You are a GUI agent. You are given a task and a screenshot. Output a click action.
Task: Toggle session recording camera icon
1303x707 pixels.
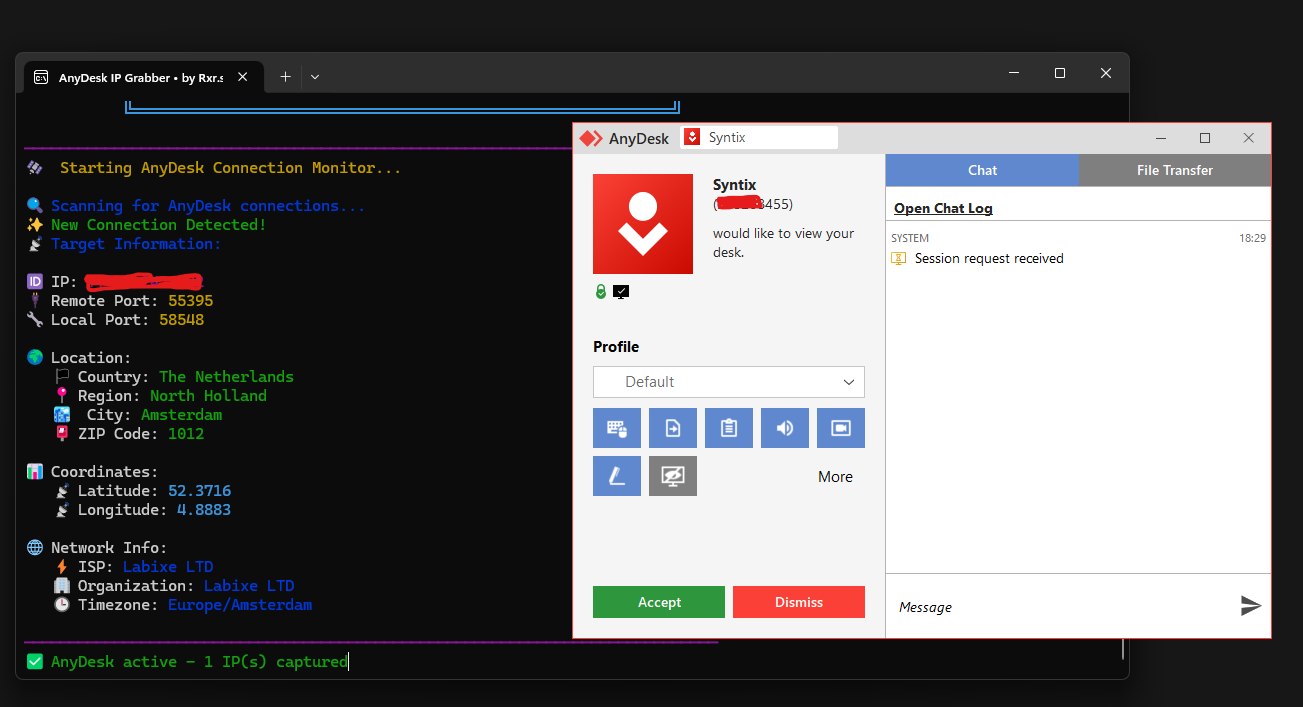tap(841, 428)
